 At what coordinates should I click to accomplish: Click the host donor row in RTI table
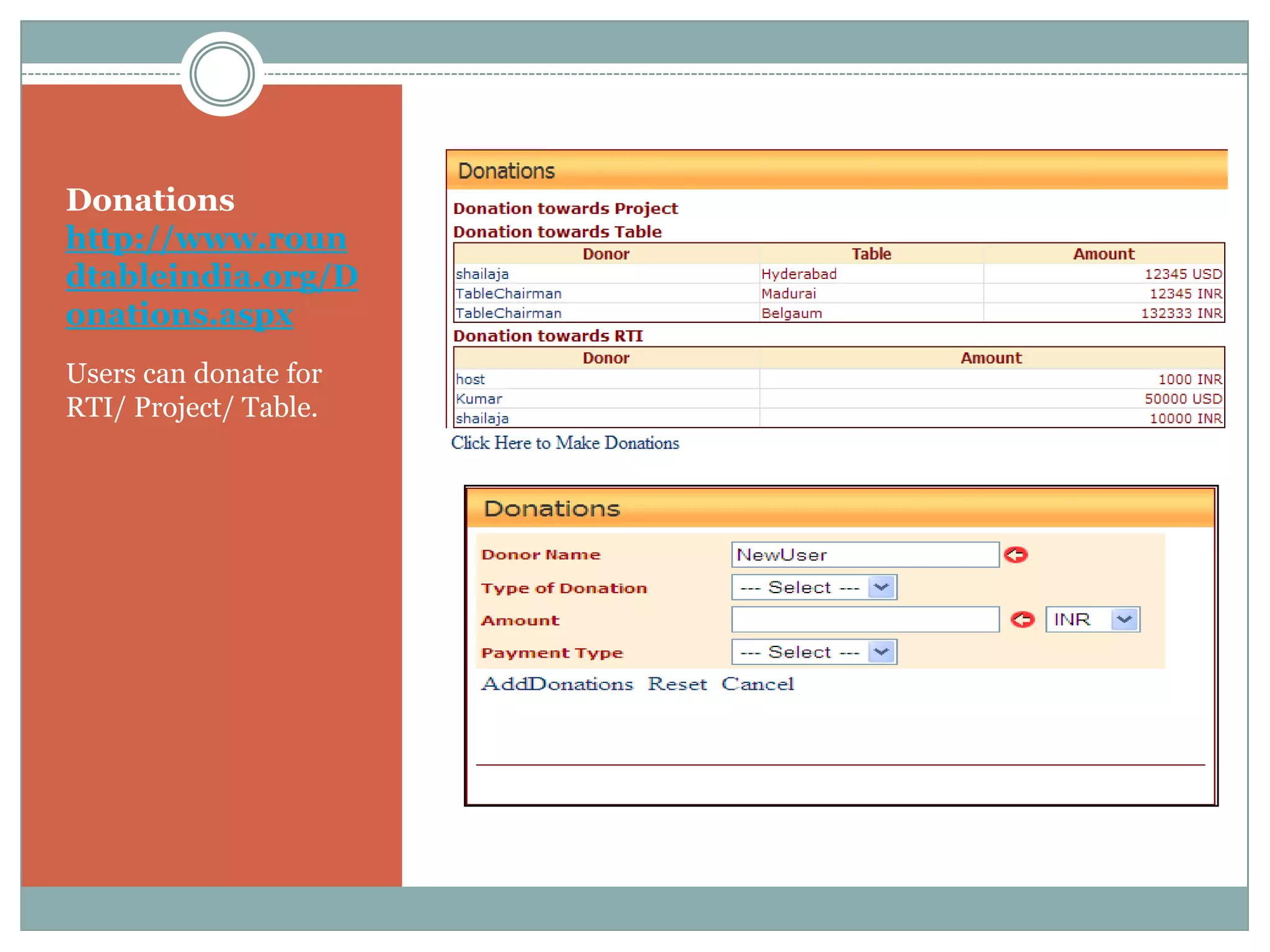[x=606, y=379]
